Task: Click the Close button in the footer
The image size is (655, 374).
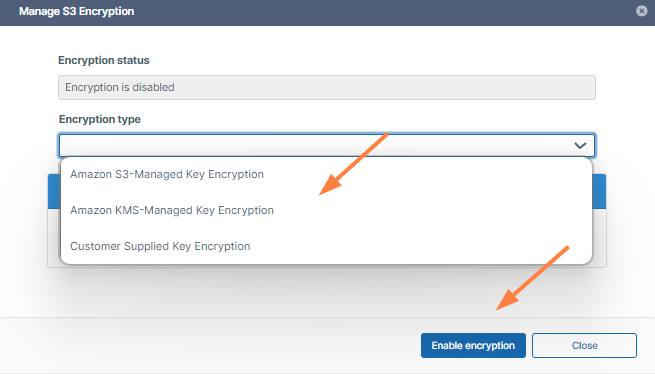Action: click(584, 346)
